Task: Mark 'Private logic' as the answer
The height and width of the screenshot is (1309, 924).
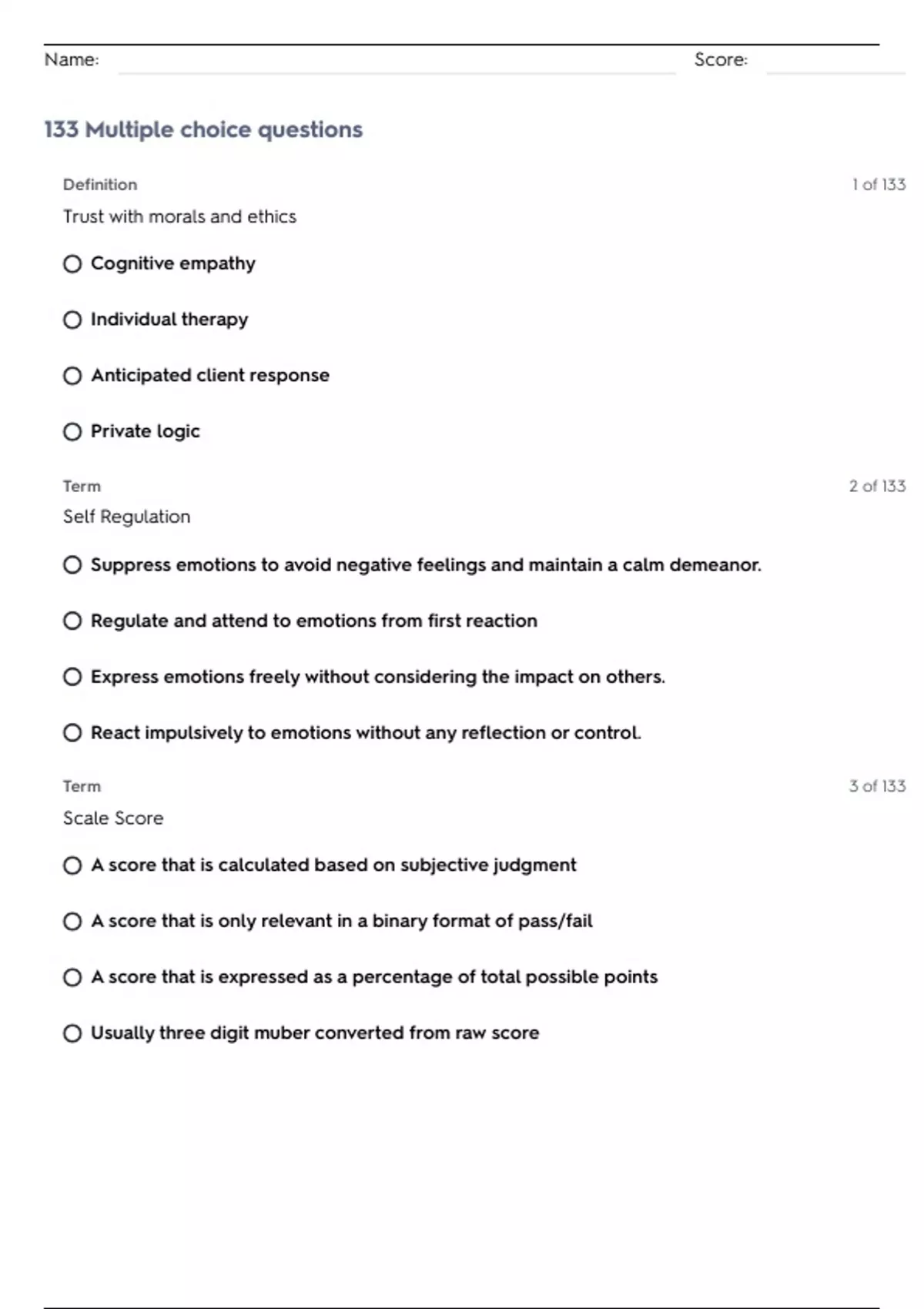Action: 72,432
